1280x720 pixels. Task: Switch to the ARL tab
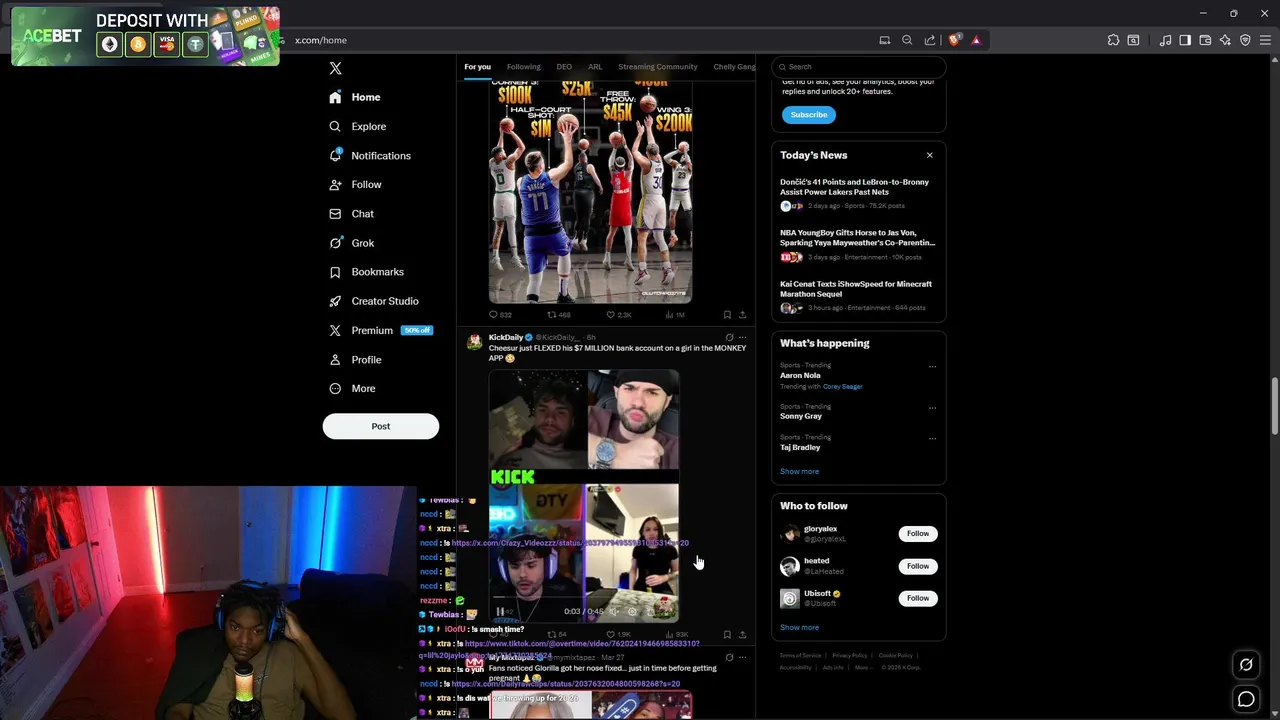(595, 67)
